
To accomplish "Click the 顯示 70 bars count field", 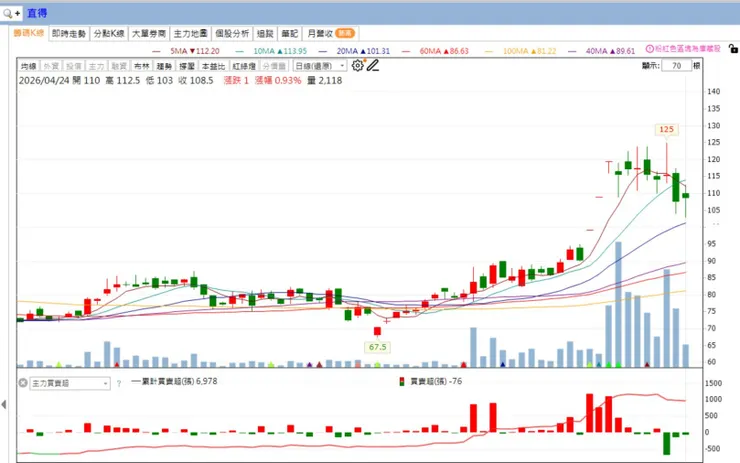I will tap(676, 66).
